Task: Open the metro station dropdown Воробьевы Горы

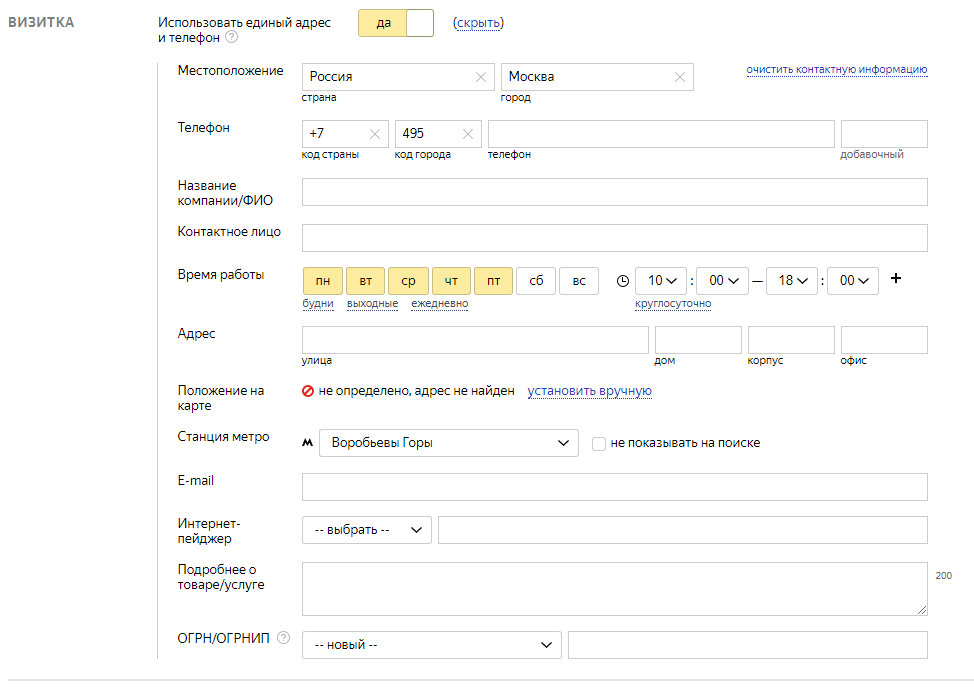Action: pyautogui.click(x=448, y=443)
